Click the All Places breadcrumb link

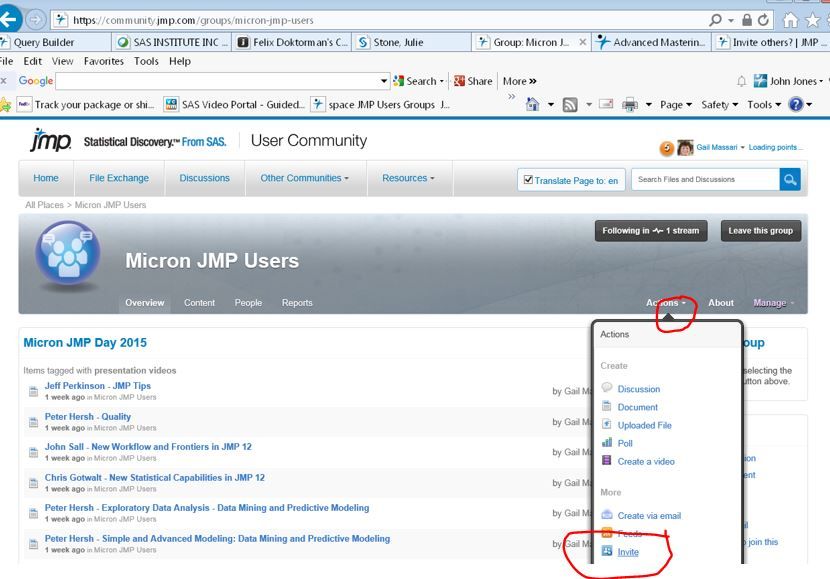pyautogui.click(x=44, y=205)
